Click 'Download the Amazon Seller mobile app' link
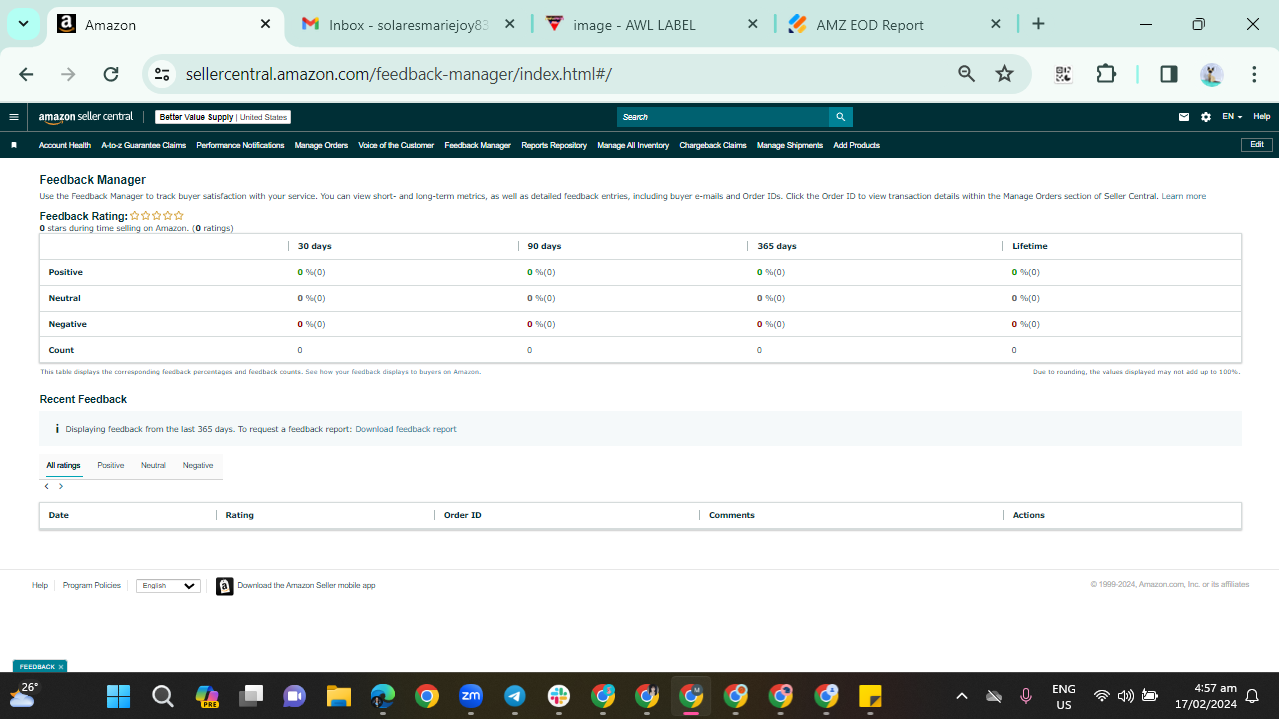The image size is (1279, 719). (x=306, y=586)
